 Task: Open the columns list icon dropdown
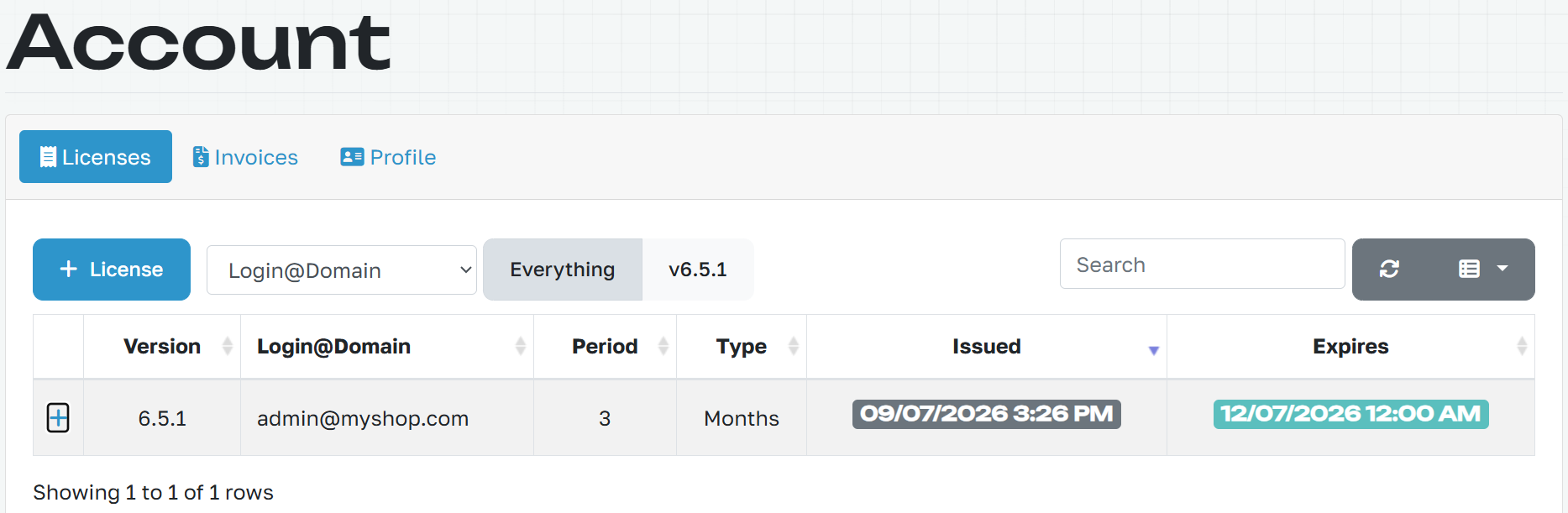pos(1481,269)
